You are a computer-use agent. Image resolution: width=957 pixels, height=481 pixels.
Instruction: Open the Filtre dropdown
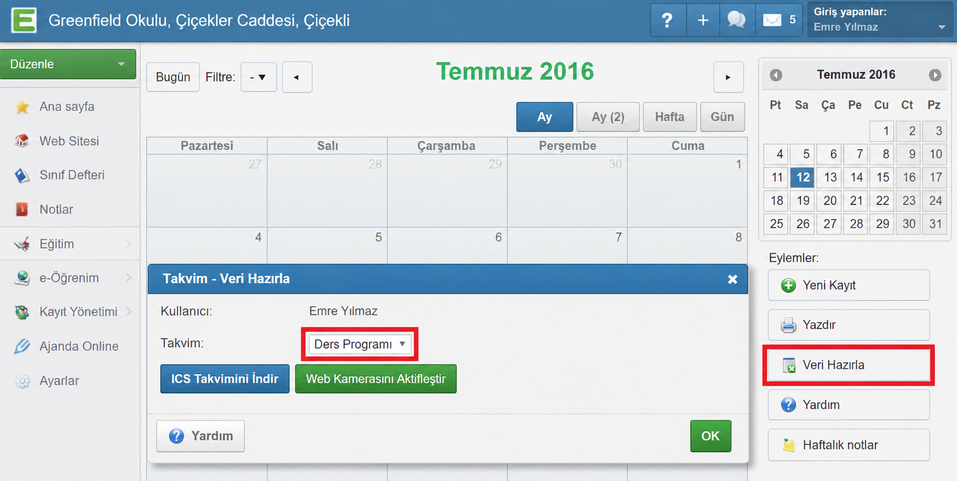258,78
